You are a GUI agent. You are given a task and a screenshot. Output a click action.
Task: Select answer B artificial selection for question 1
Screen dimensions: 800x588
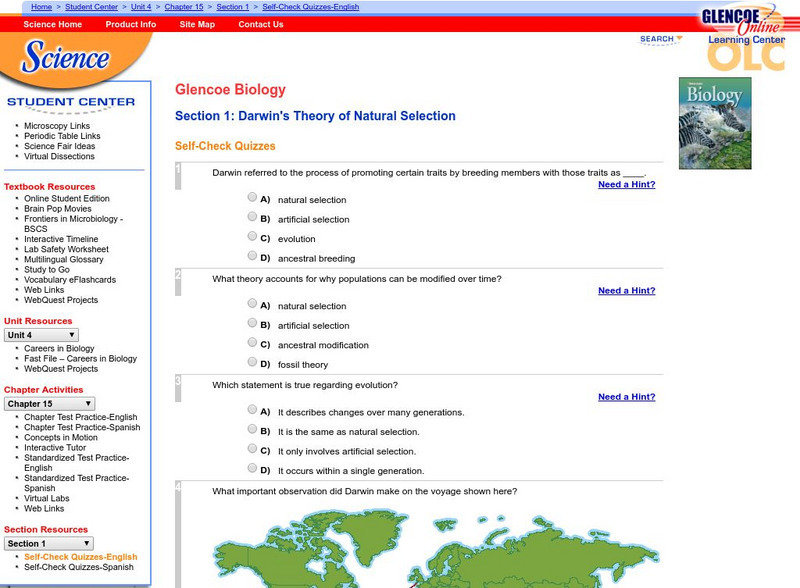click(252, 216)
